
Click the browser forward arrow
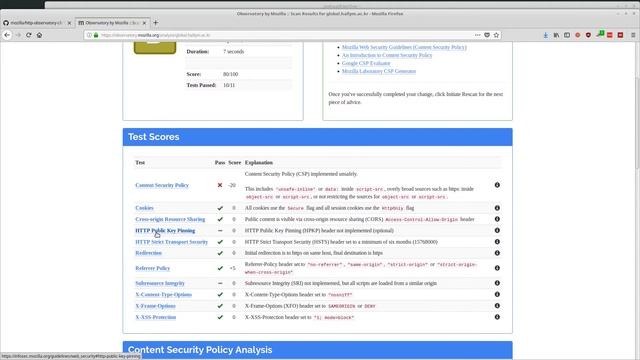coord(18,35)
